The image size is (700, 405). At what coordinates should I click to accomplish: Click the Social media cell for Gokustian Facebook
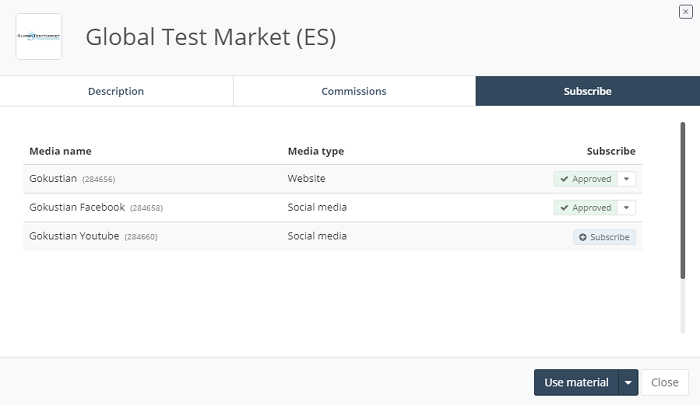pos(317,207)
